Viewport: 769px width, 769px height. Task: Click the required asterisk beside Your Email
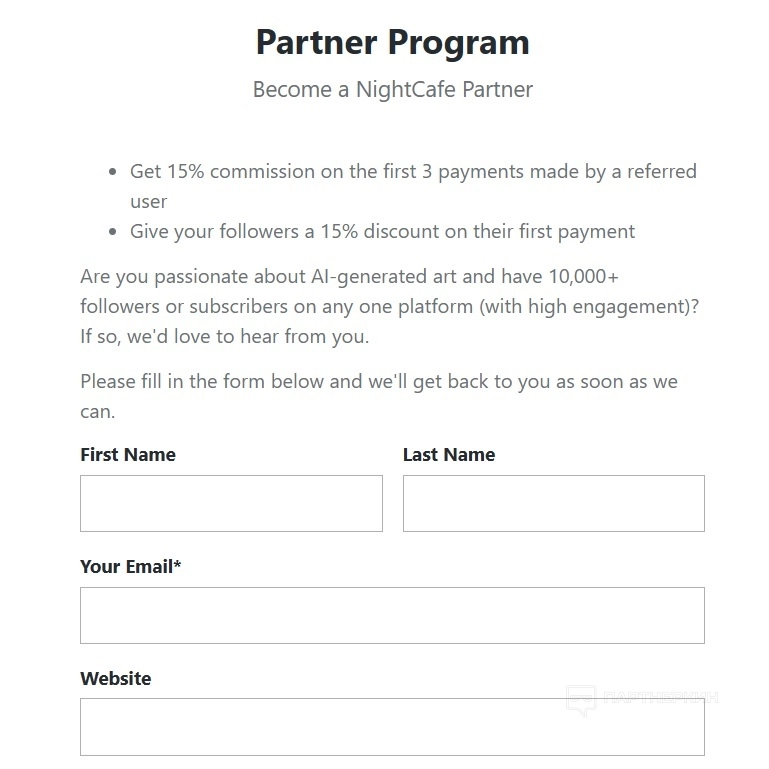point(178,565)
